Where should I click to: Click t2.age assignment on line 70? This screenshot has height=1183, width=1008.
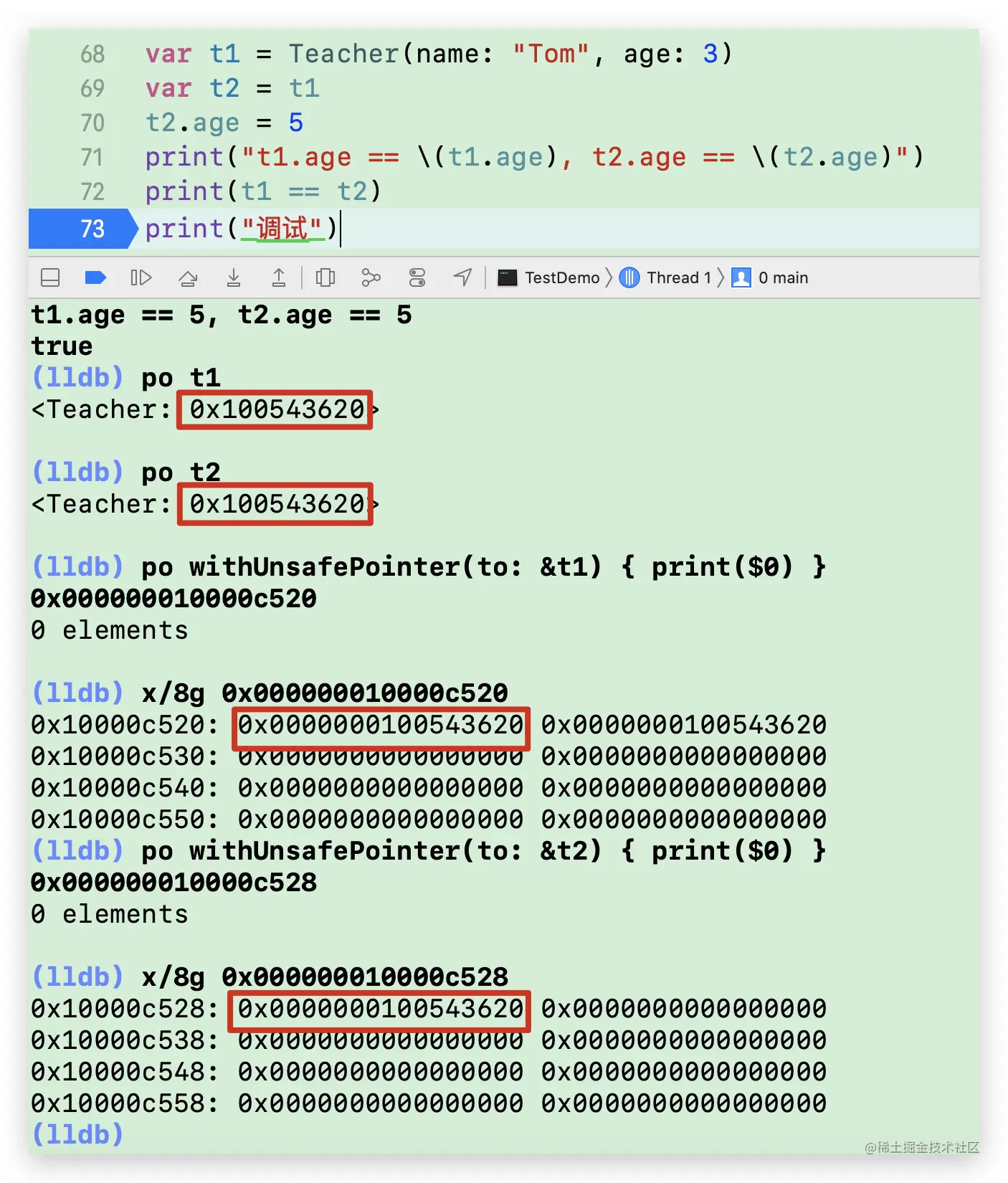pyautogui.click(x=224, y=123)
